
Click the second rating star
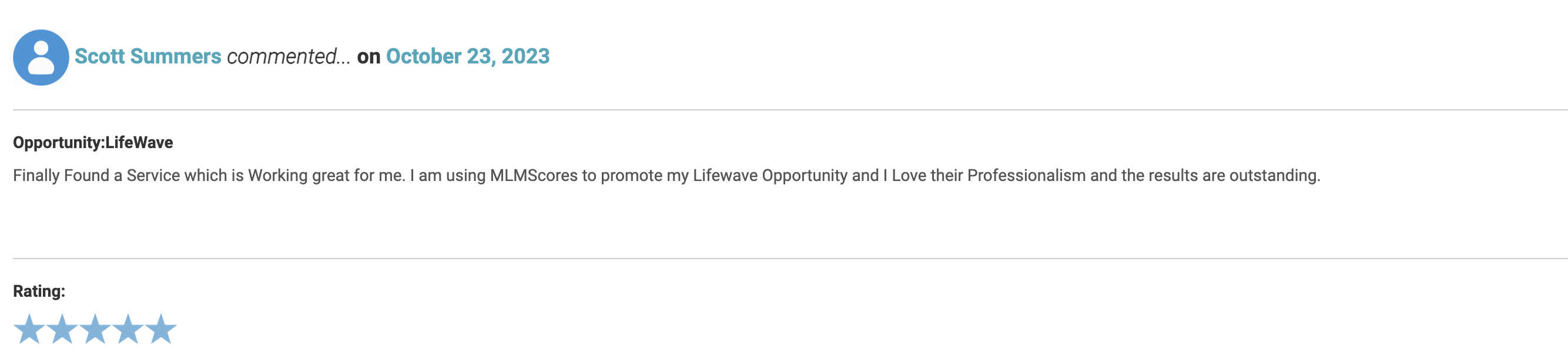(62, 329)
